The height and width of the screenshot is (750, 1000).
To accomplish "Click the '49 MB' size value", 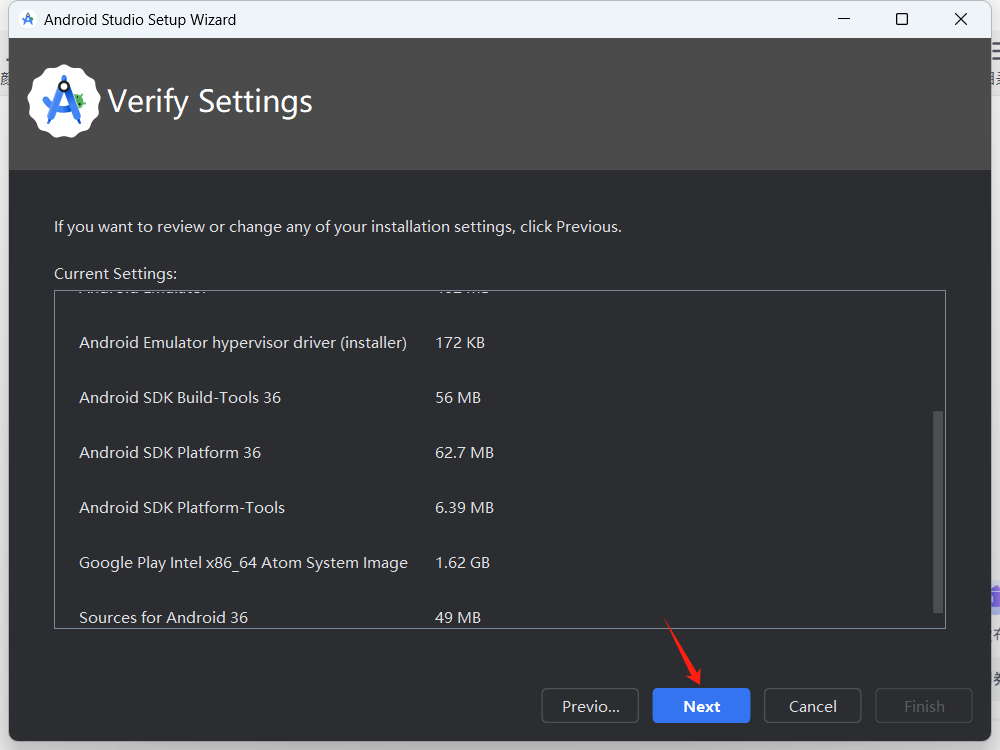I will 458,617.
